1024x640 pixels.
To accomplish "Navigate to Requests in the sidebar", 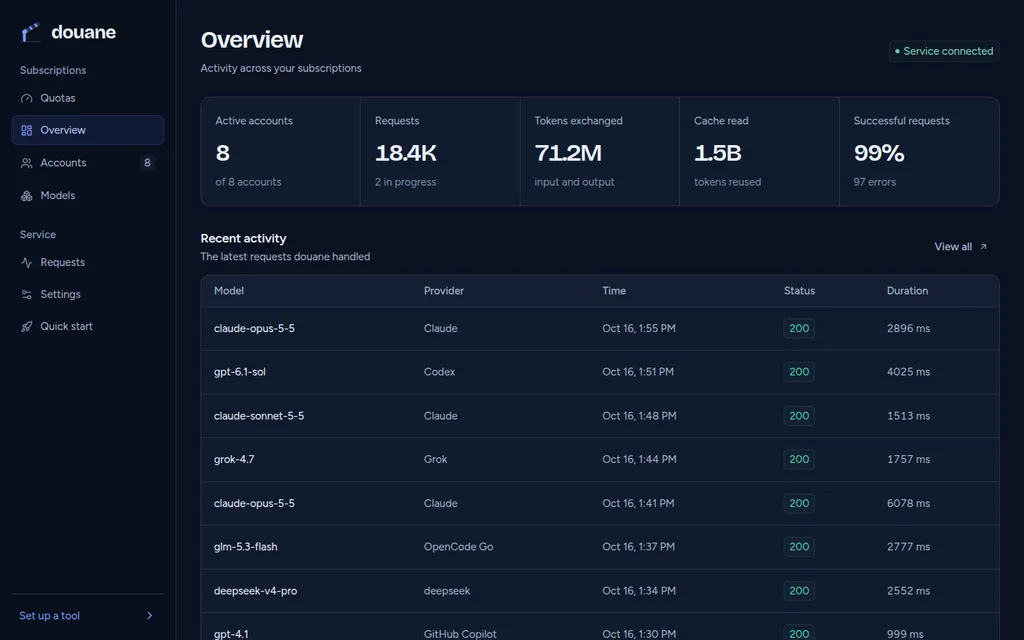I will [88, 262].
